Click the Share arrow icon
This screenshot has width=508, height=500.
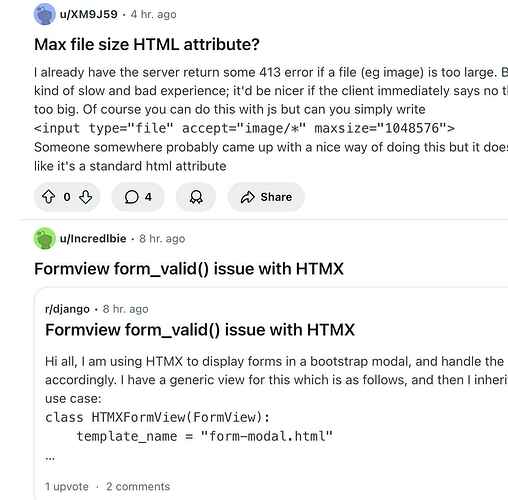[248, 197]
